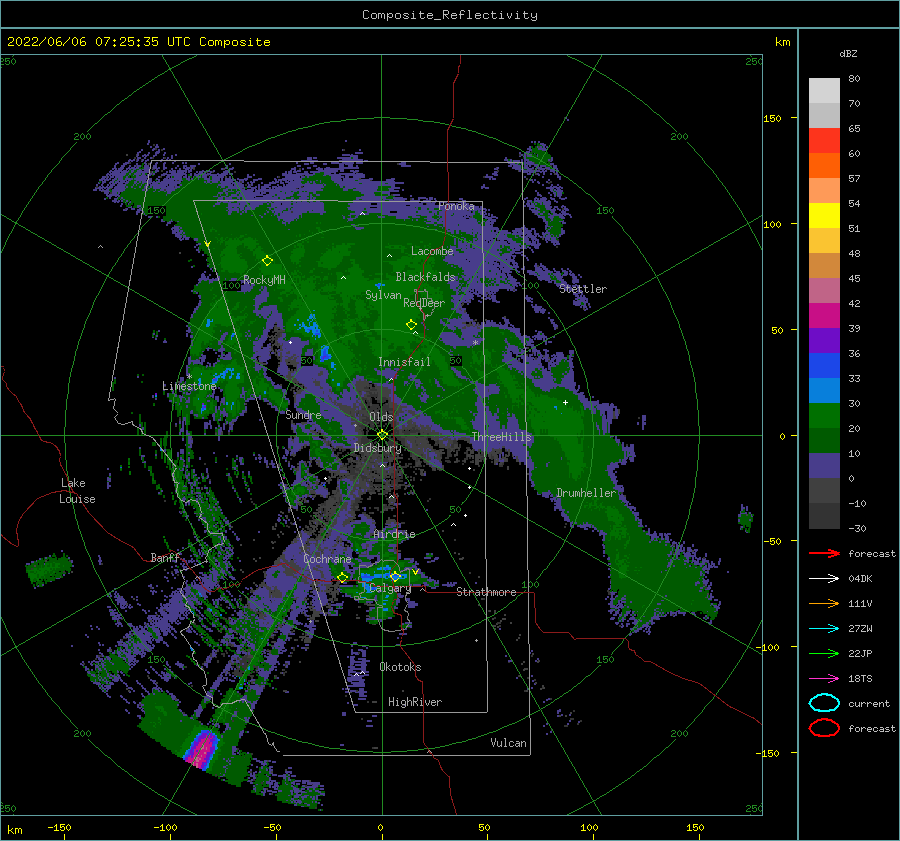
Task: Click the ThreeHills town label
Action: [x=502, y=437]
